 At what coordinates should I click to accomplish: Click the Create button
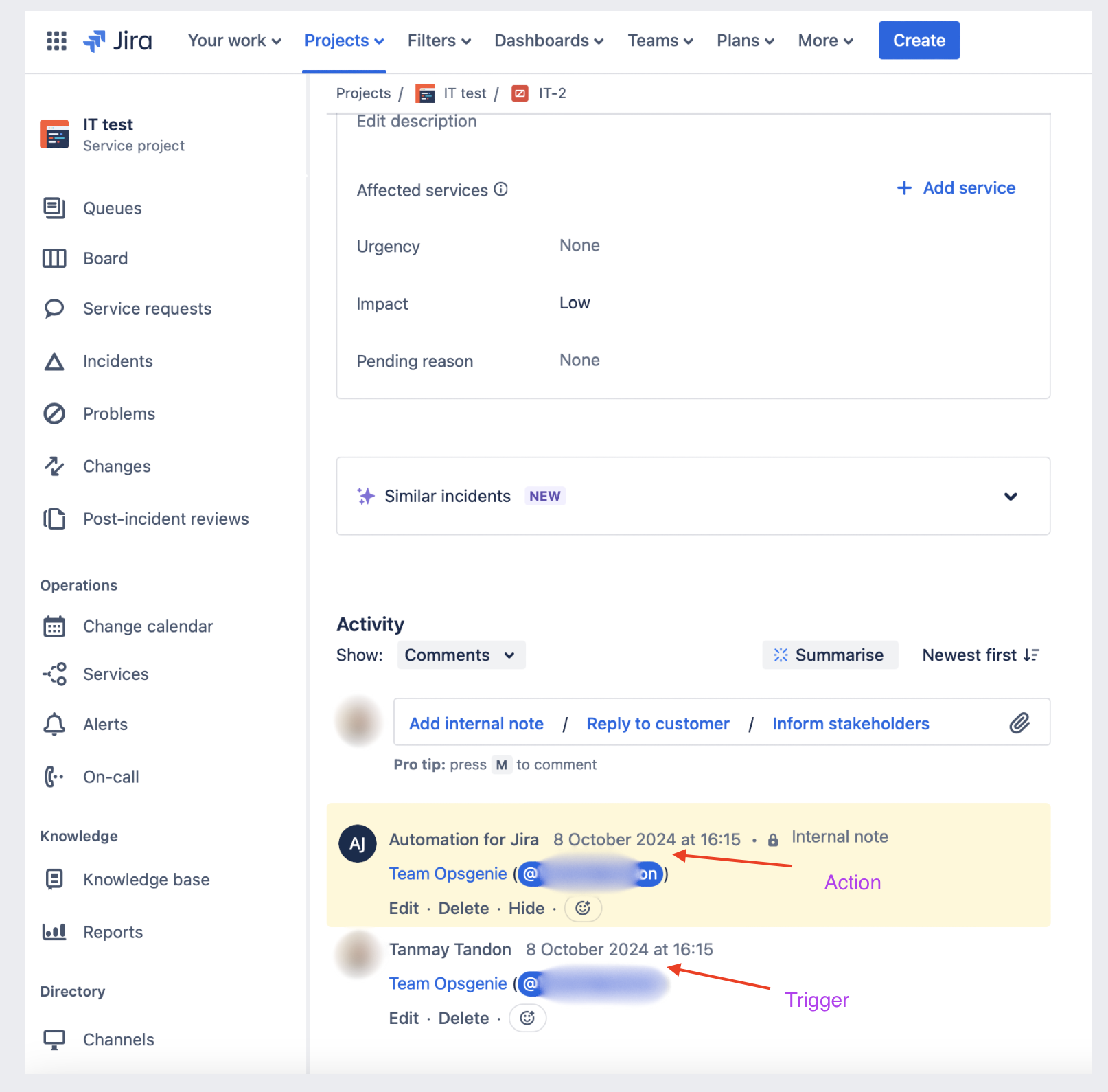[919, 41]
